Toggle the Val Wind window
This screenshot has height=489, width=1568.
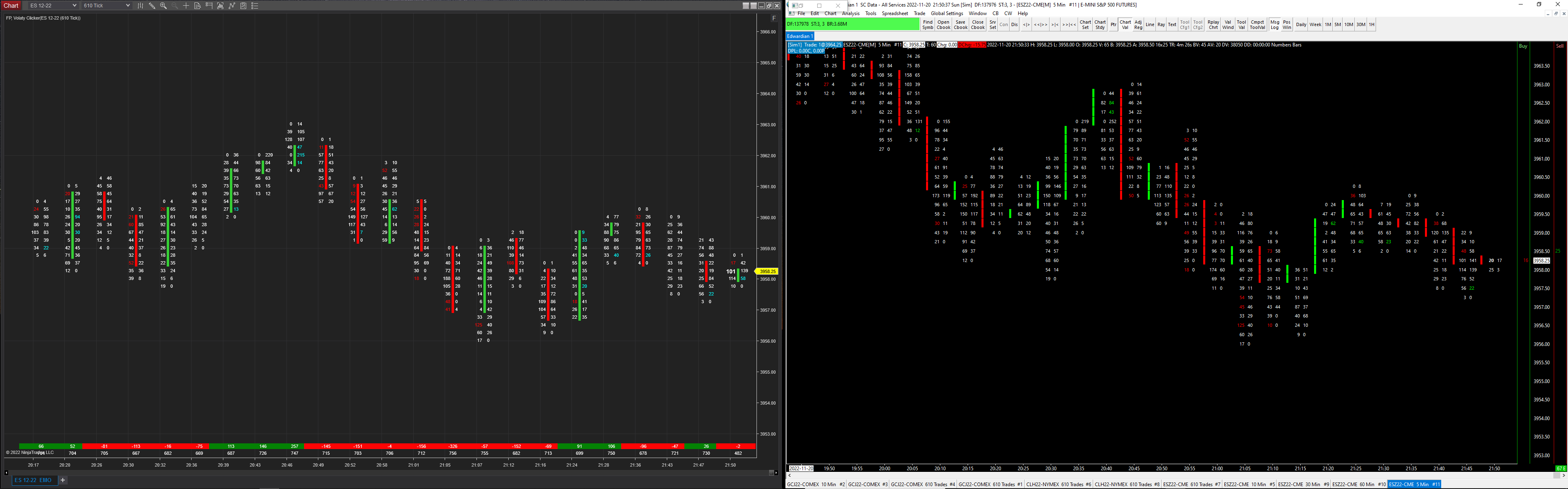click(1228, 24)
